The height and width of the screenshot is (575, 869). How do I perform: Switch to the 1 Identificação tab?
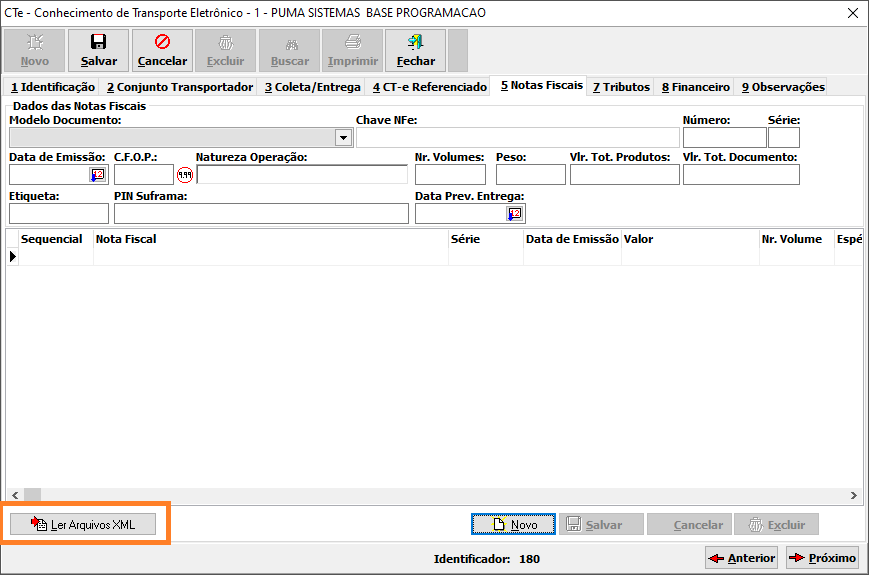[x=52, y=87]
